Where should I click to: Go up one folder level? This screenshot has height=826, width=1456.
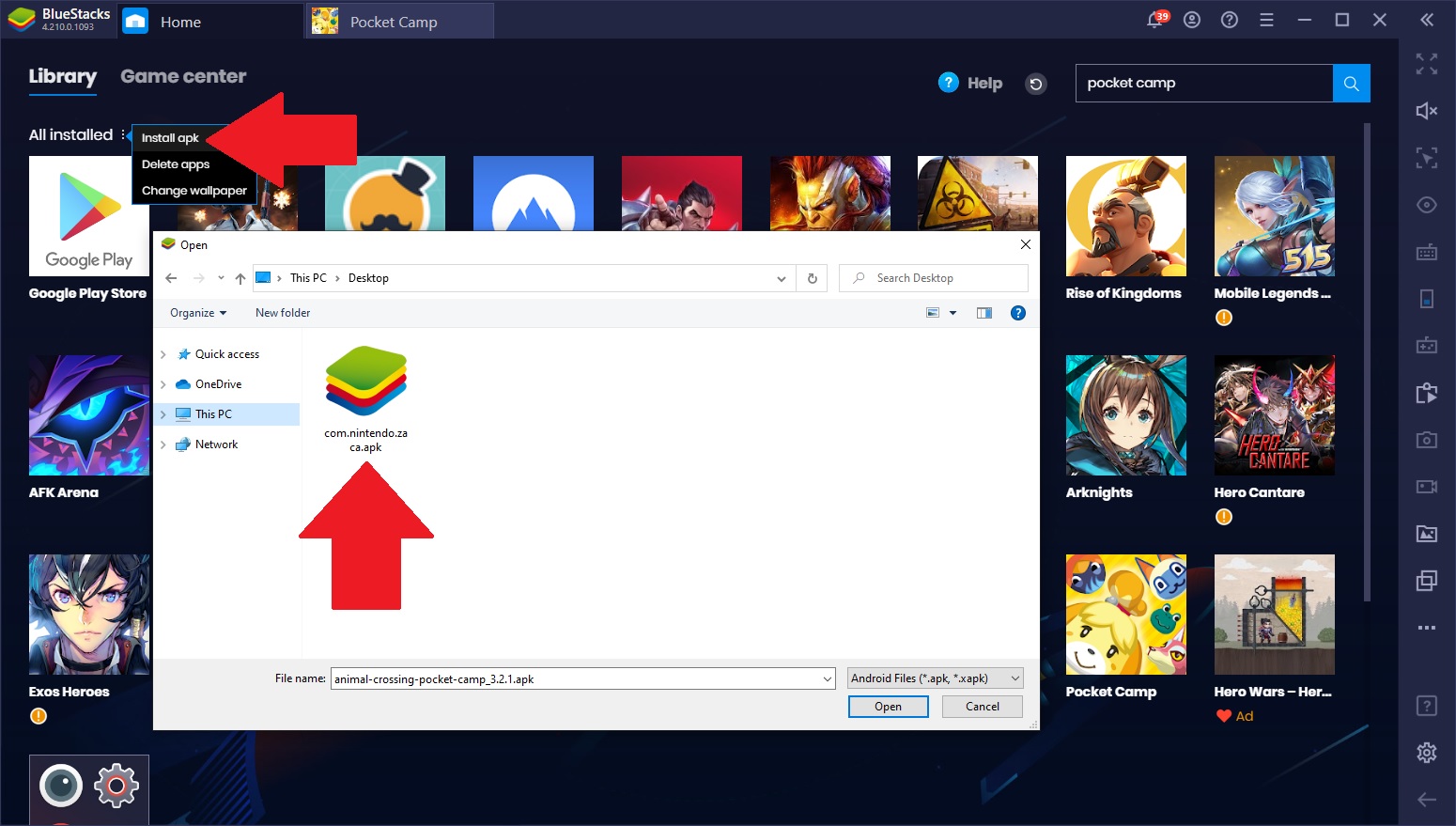240,278
